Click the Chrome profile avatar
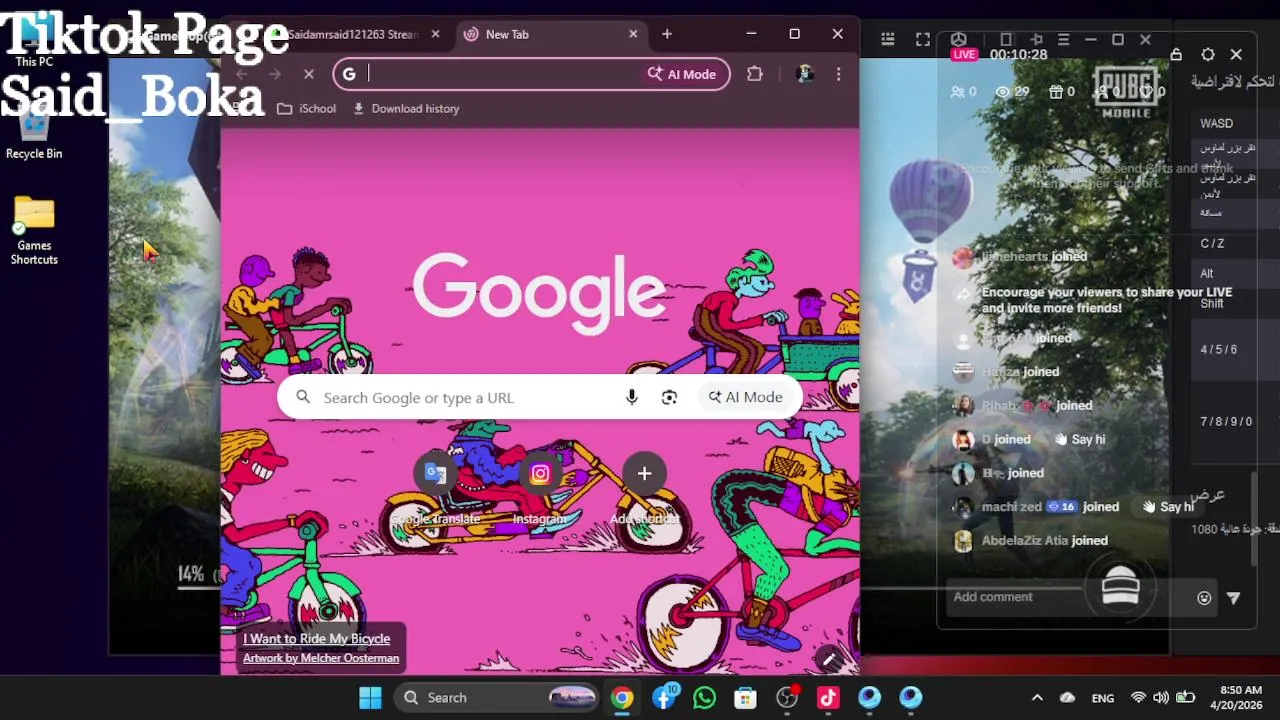 (805, 74)
